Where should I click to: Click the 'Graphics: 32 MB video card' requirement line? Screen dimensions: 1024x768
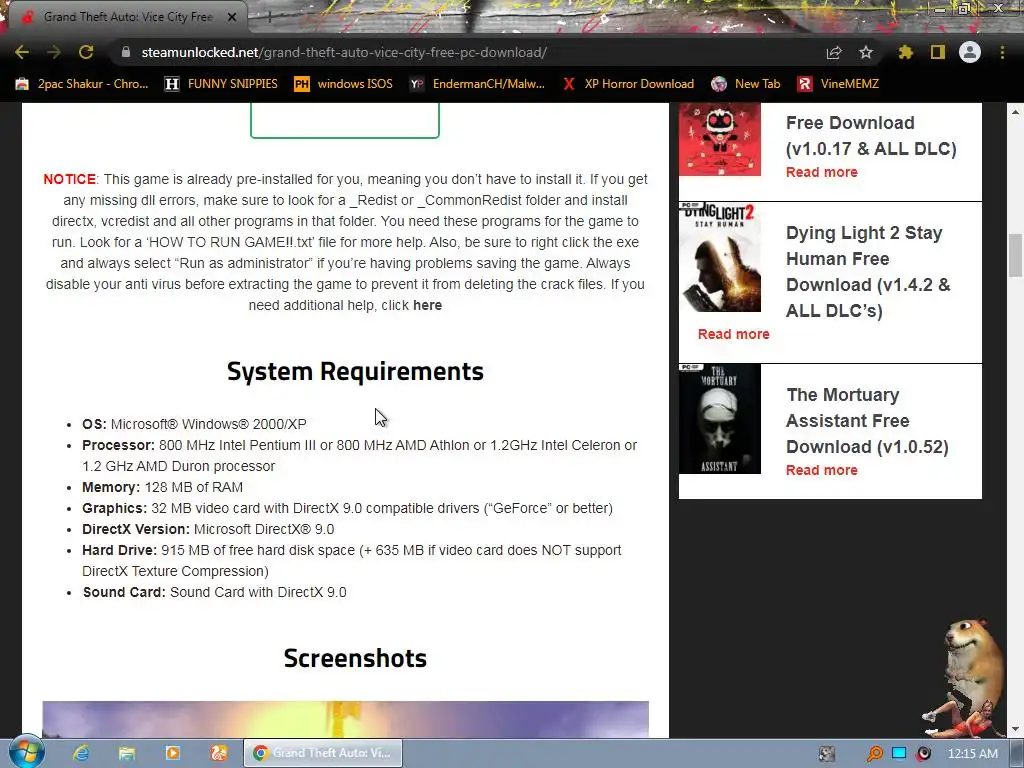pos(347,508)
